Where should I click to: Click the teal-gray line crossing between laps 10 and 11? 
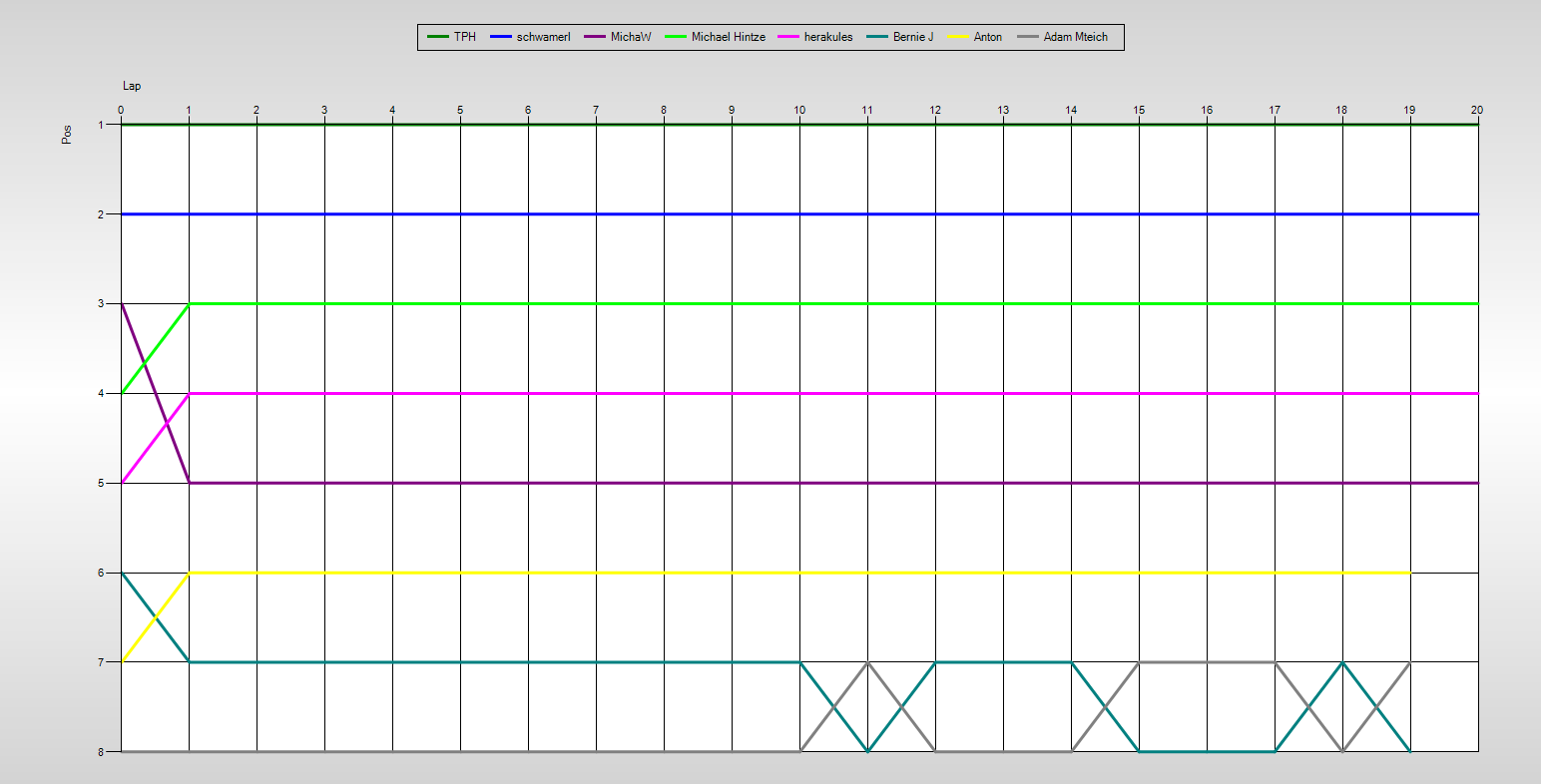[833, 706]
